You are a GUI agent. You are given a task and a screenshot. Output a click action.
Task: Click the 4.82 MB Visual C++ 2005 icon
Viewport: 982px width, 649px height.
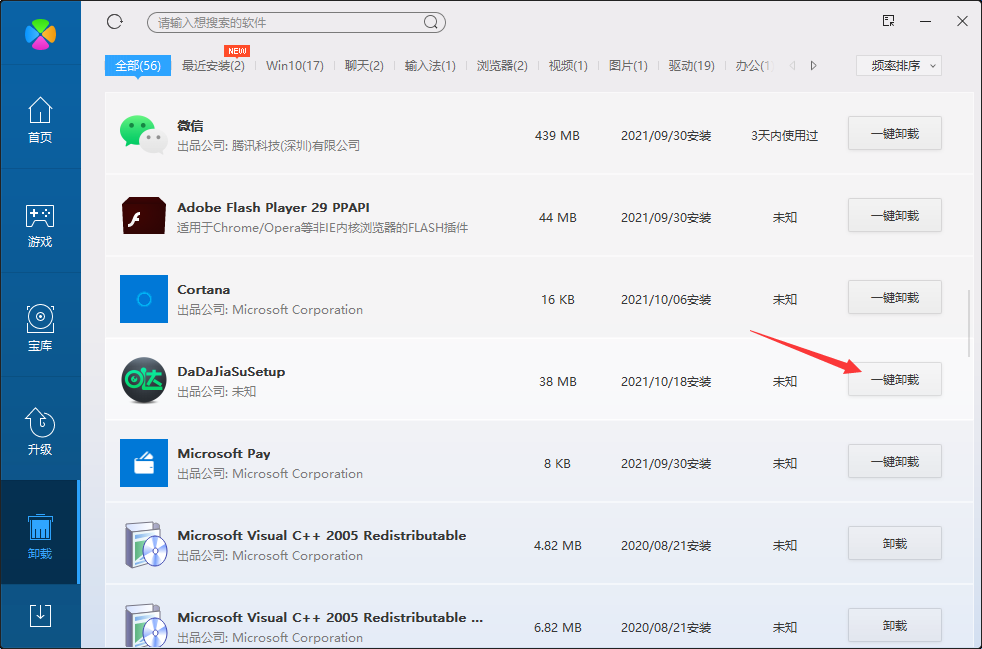tap(146, 545)
